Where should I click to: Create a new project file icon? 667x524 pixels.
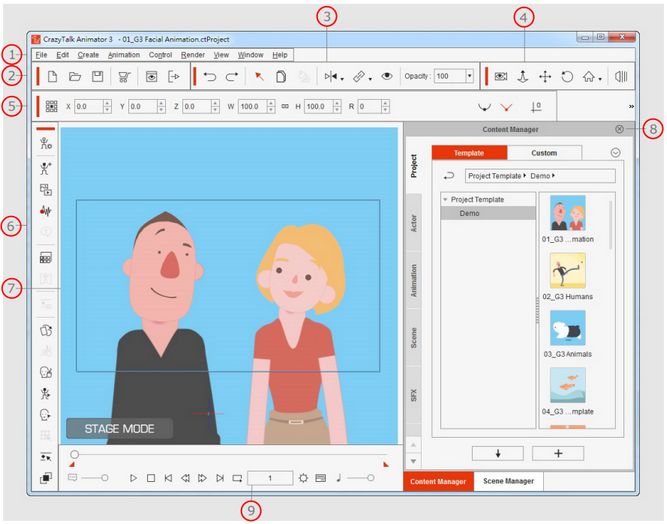click(x=52, y=77)
